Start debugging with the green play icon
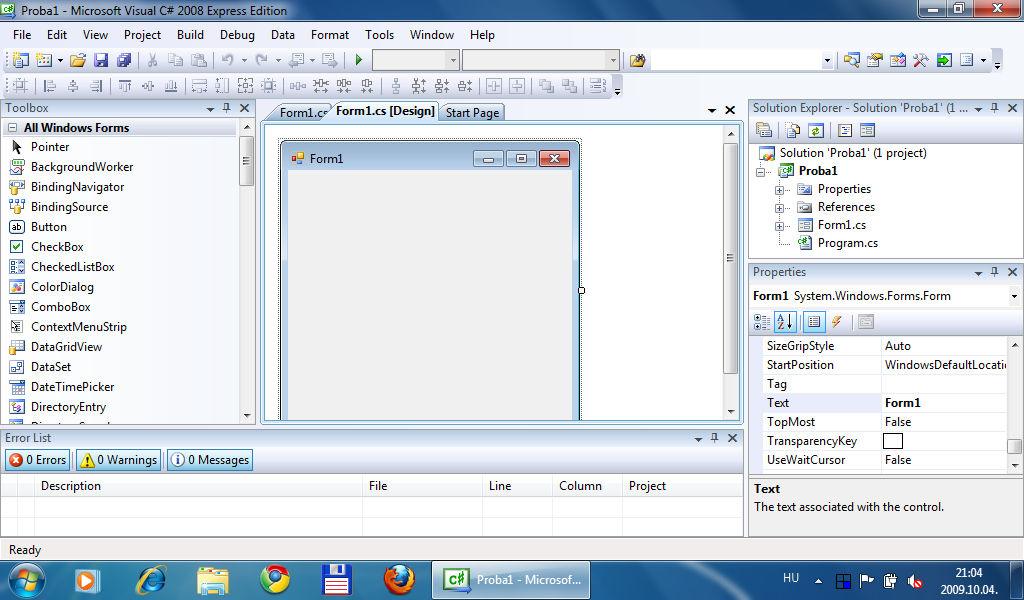The height and width of the screenshot is (600, 1024). click(x=358, y=60)
